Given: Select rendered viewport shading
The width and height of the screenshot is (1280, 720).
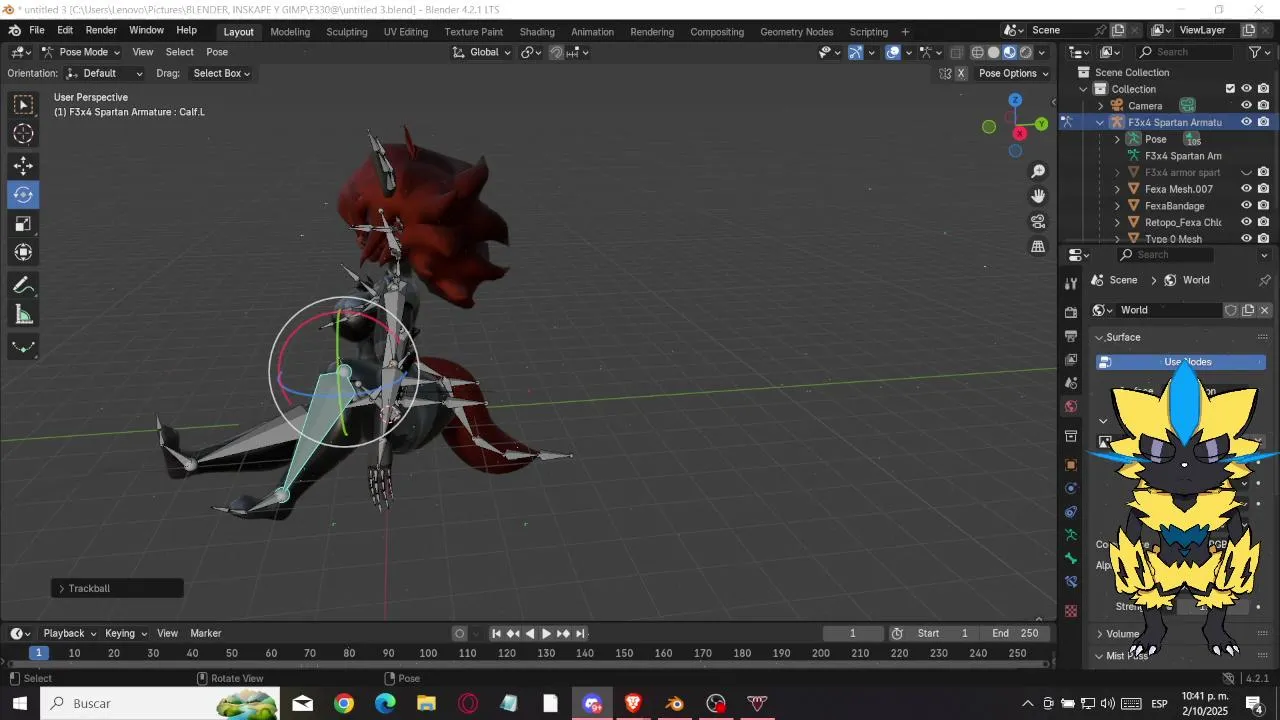Looking at the screenshot, I should 1026,52.
